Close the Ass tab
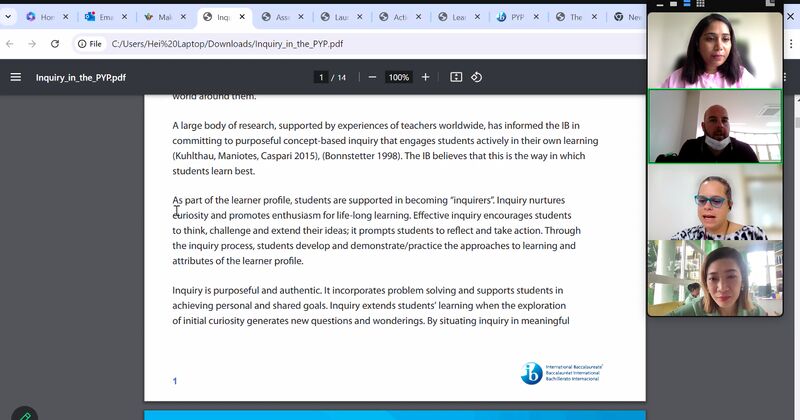Viewport: 800px width, 420px height. point(301,17)
